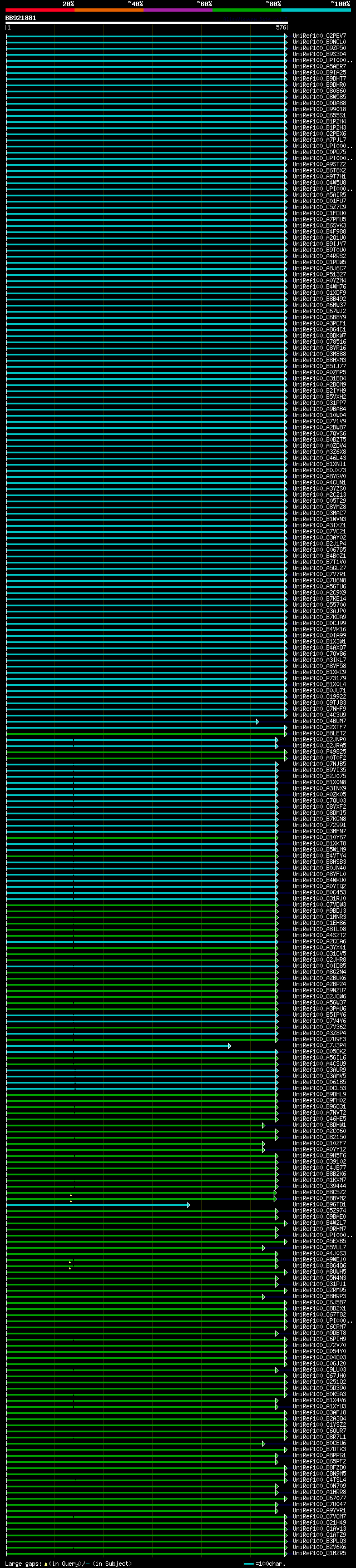Click hit label UniRef100_C4TSL4
356x1568 pixels.
[x=319, y=1480]
